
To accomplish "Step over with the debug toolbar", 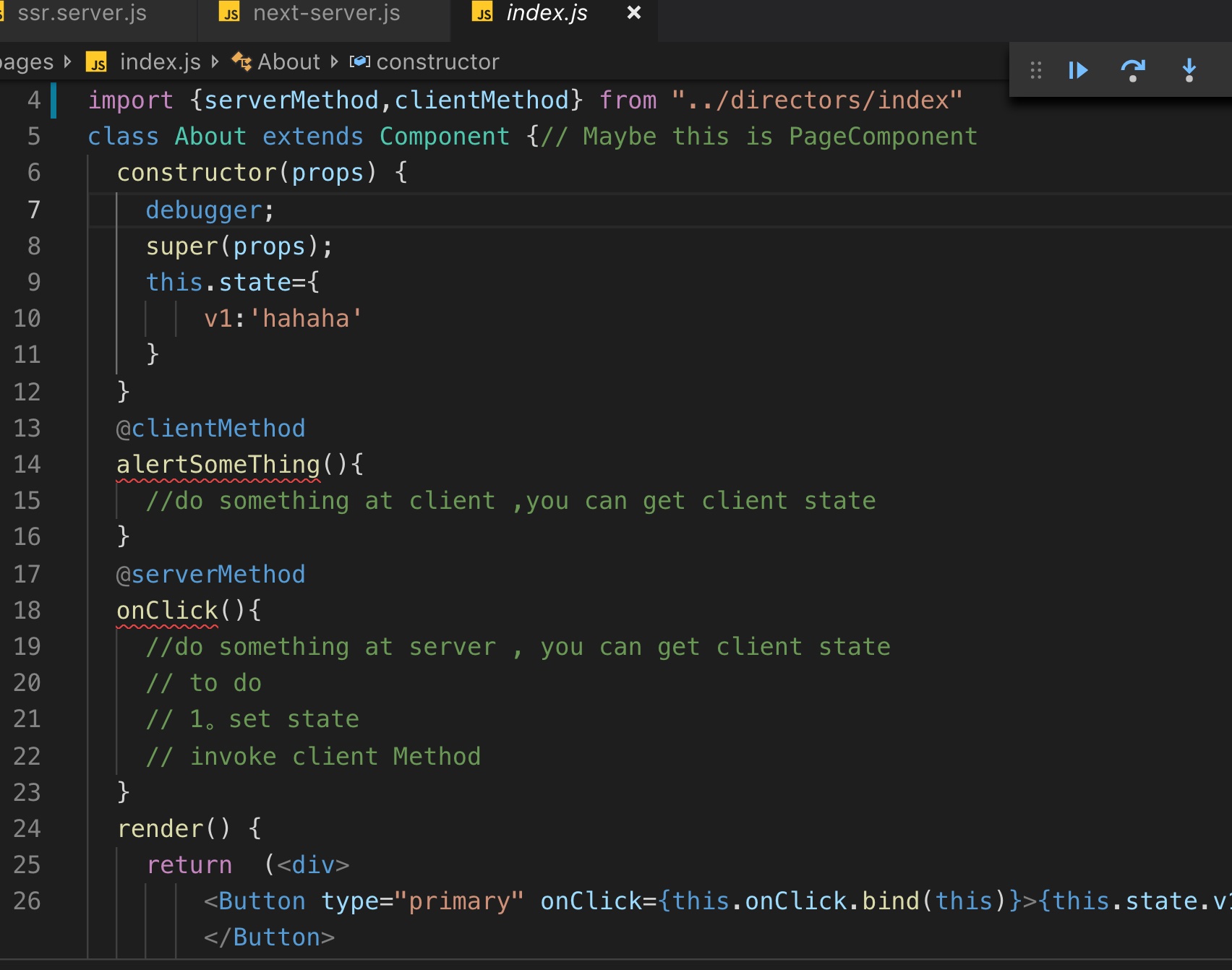I will click(1133, 70).
